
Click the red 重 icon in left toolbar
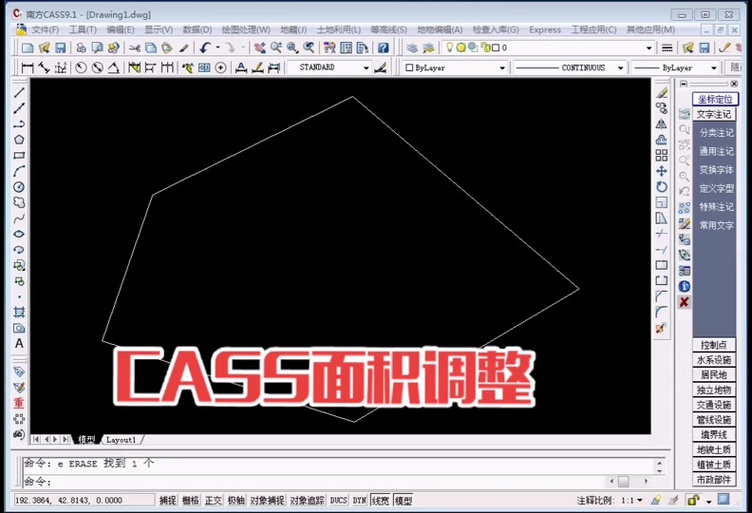click(x=19, y=403)
